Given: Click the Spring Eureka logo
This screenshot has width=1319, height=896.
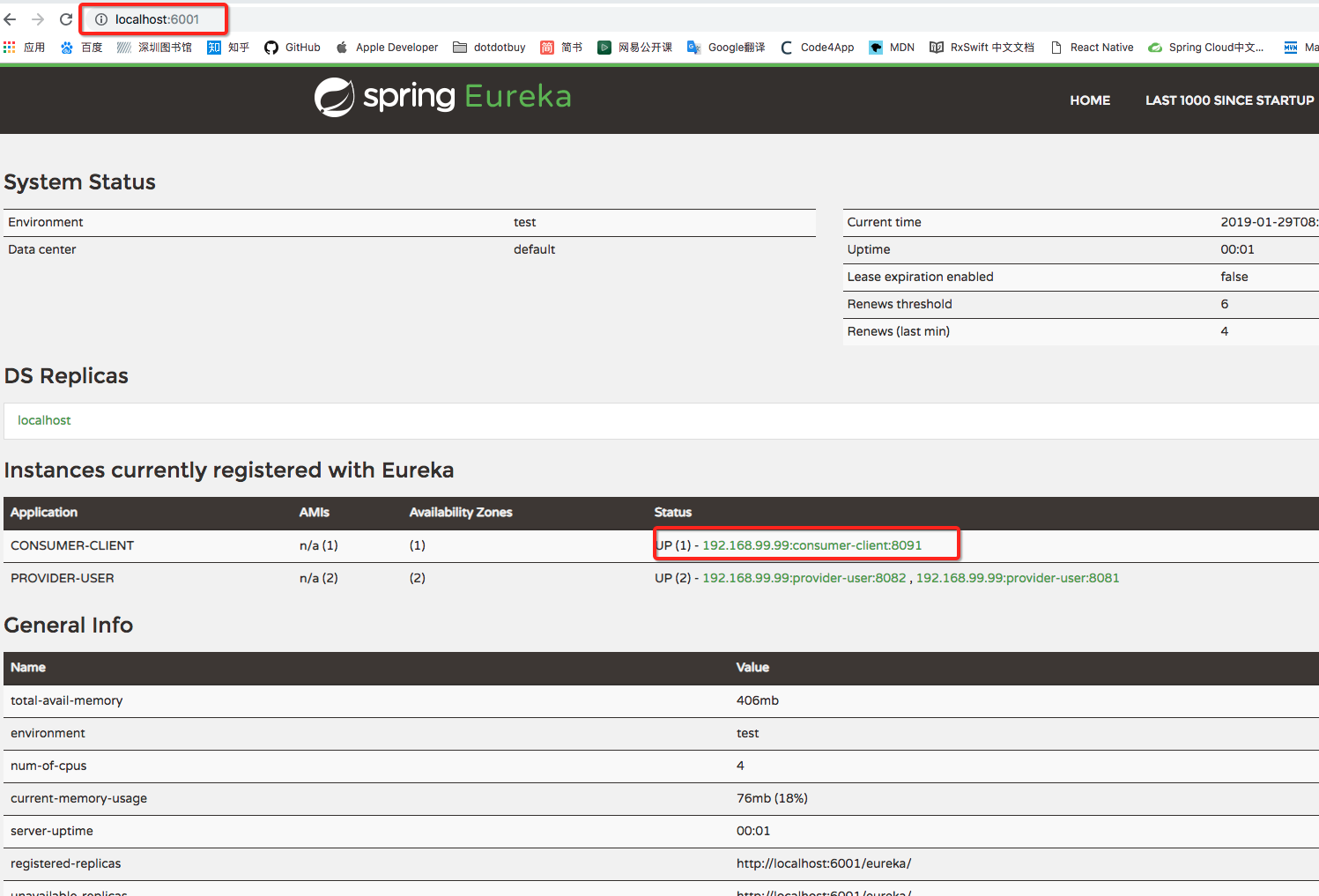Looking at the screenshot, I should [443, 97].
